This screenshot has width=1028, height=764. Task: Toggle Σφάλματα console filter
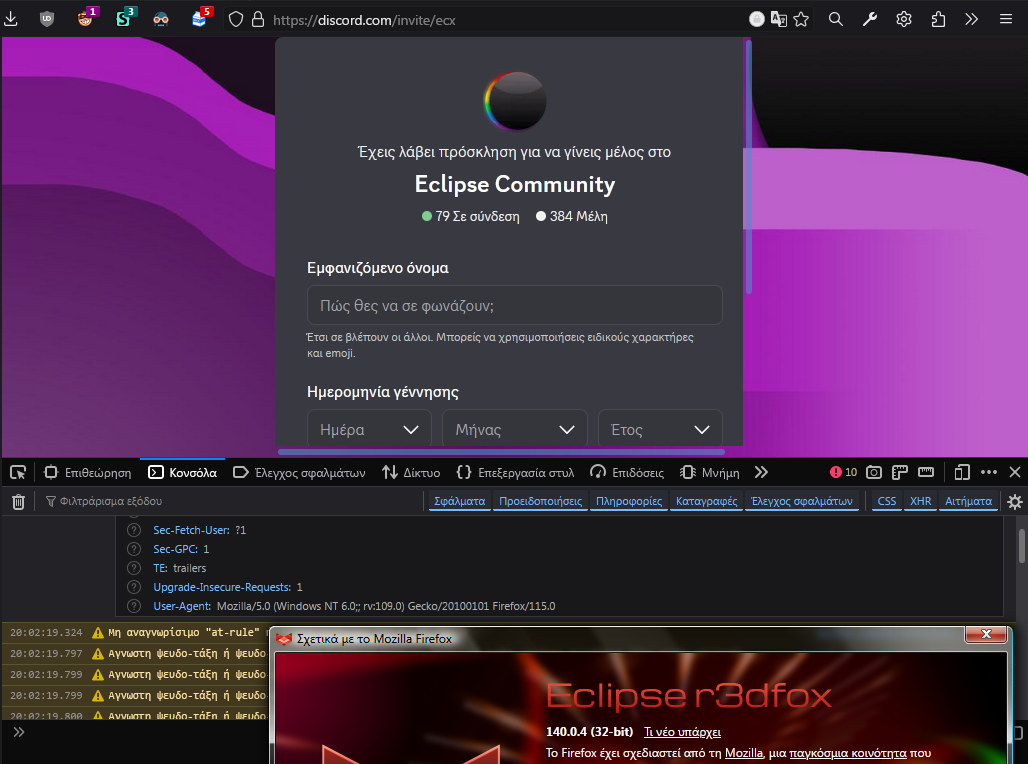pyautogui.click(x=460, y=501)
